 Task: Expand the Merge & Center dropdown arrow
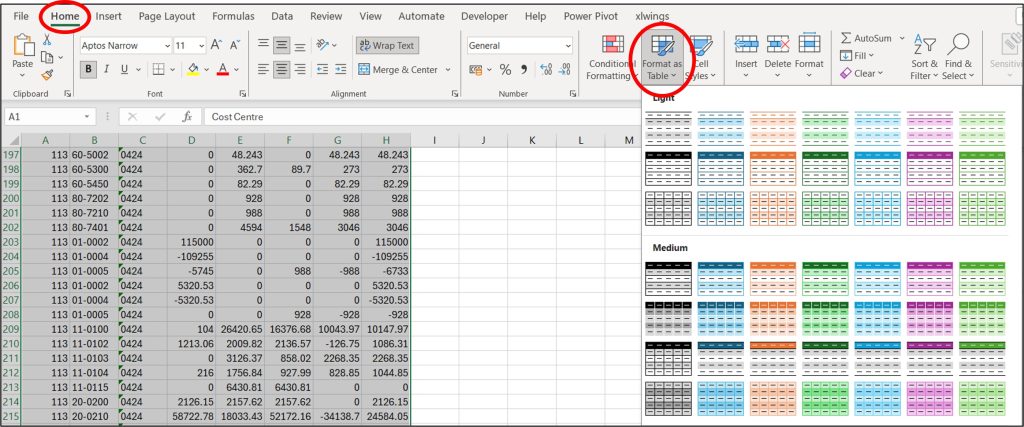[x=447, y=69]
